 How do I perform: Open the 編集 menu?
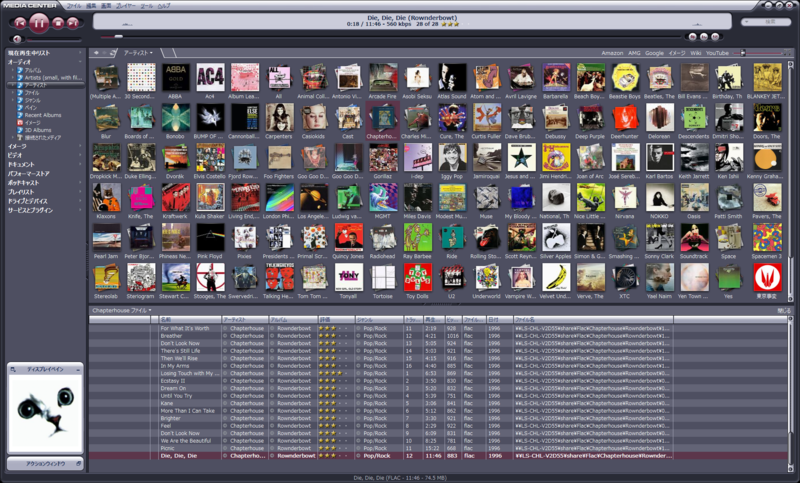coord(91,6)
